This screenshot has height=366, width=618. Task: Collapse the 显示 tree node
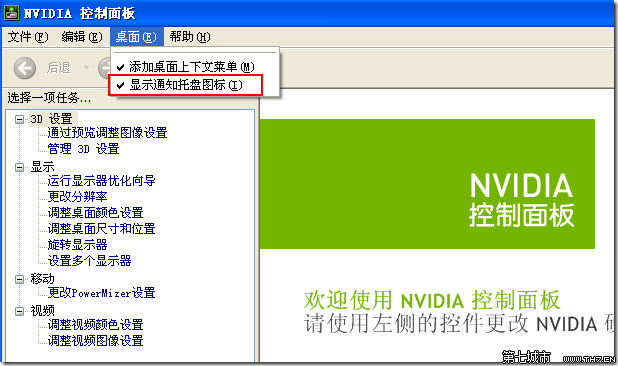coord(19,167)
